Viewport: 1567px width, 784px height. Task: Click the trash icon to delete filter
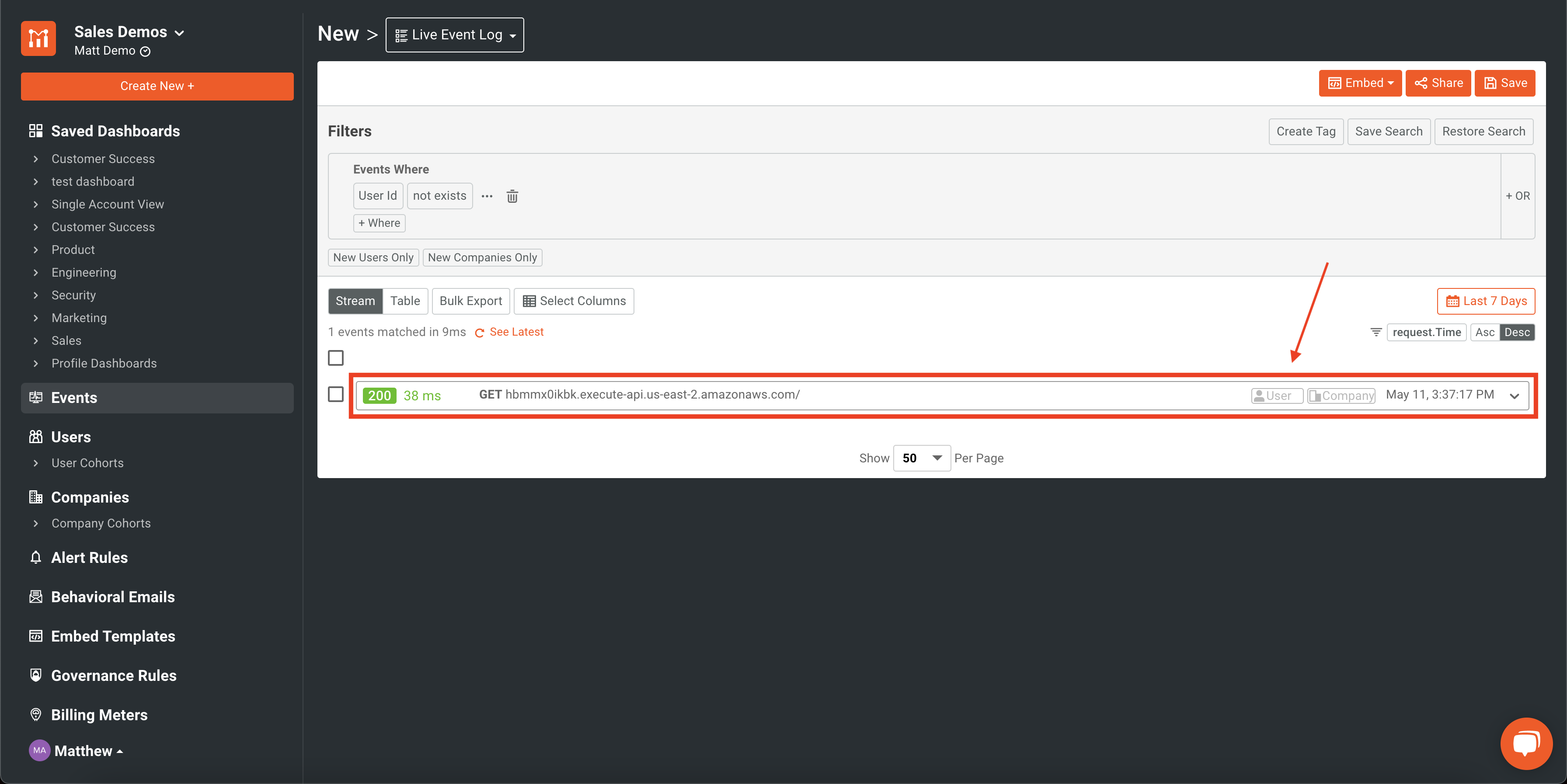pyautogui.click(x=512, y=196)
